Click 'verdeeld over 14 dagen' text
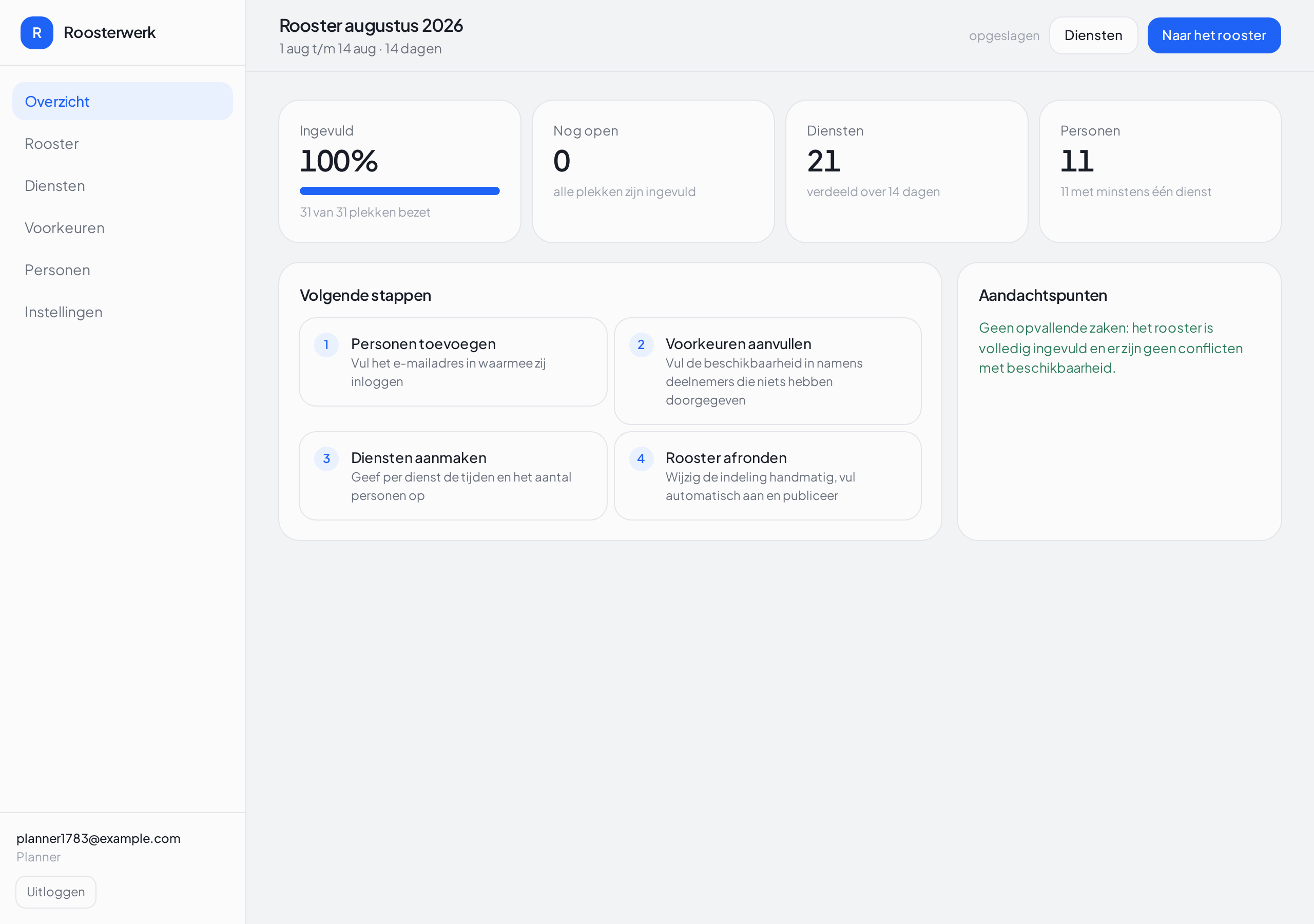Screen dimensions: 1314x924 (x=873, y=192)
